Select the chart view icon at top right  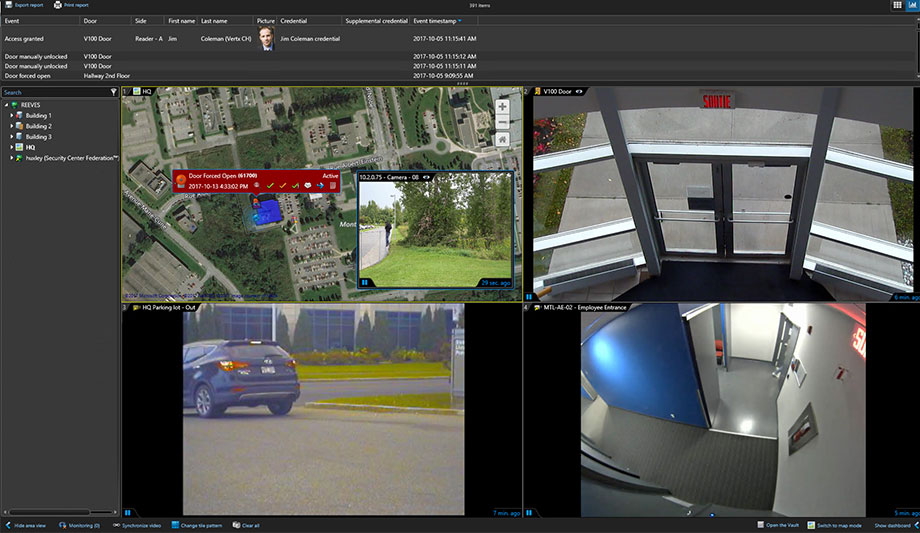click(x=913, y=5)
